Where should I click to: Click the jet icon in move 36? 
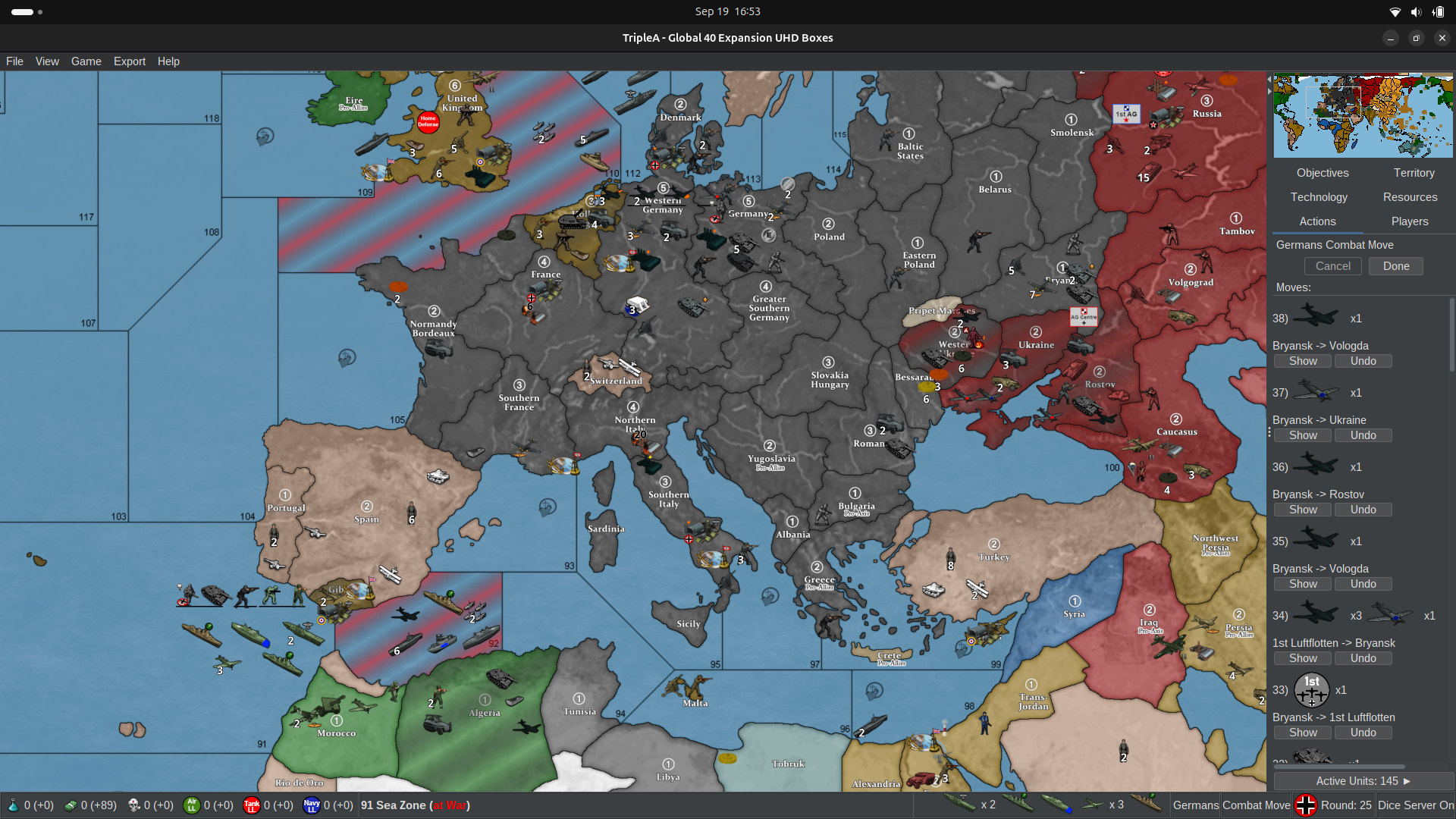point(1316,463)
